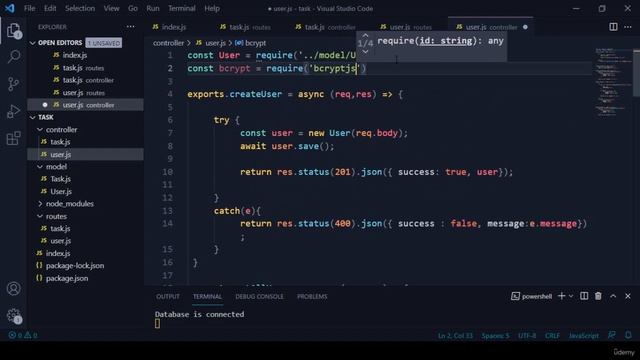Screen dimensions: 640x360
Task: Split the editor to the right
Action: [613, 27]
